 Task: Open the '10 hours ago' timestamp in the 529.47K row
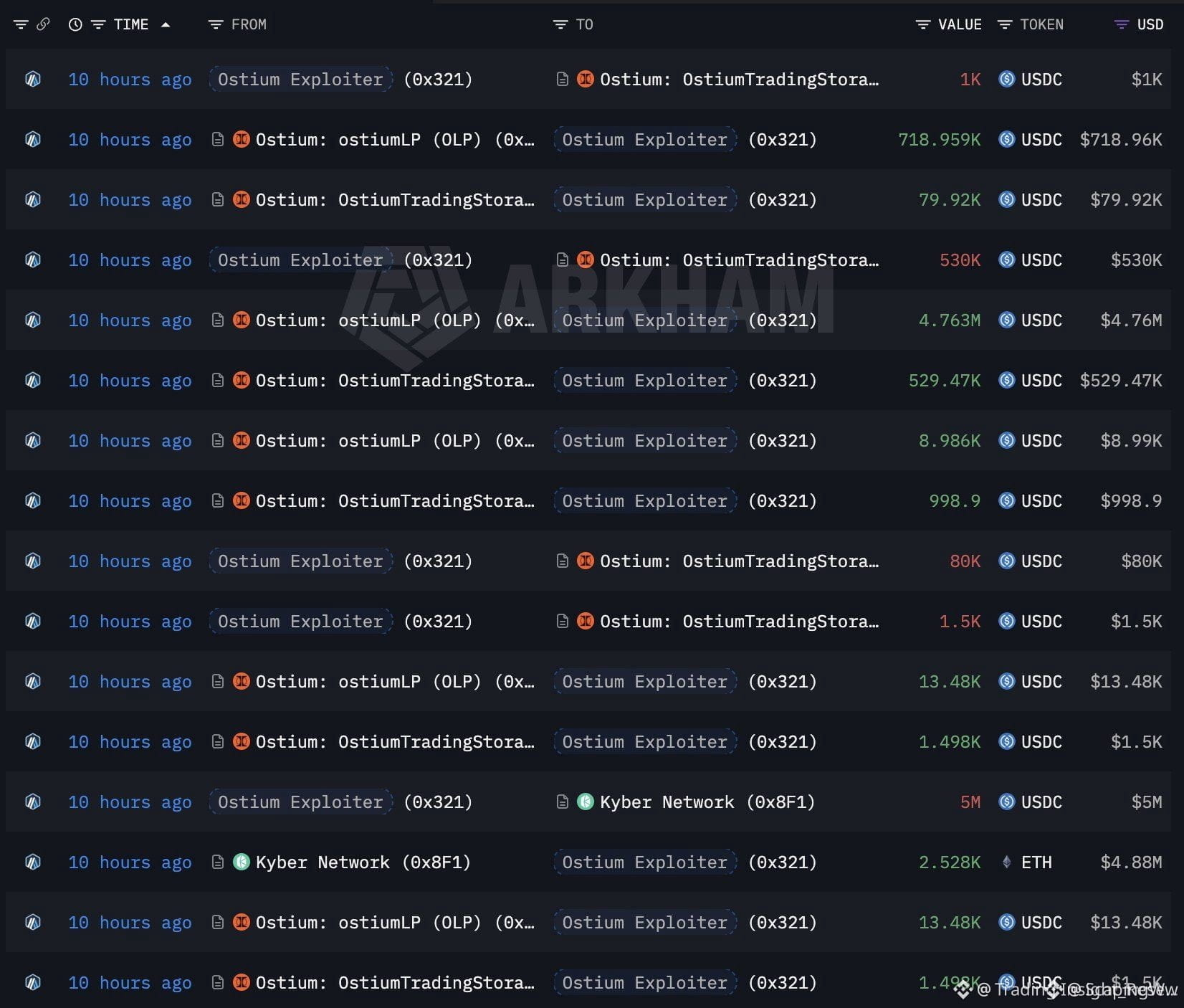tap(130, 380)
